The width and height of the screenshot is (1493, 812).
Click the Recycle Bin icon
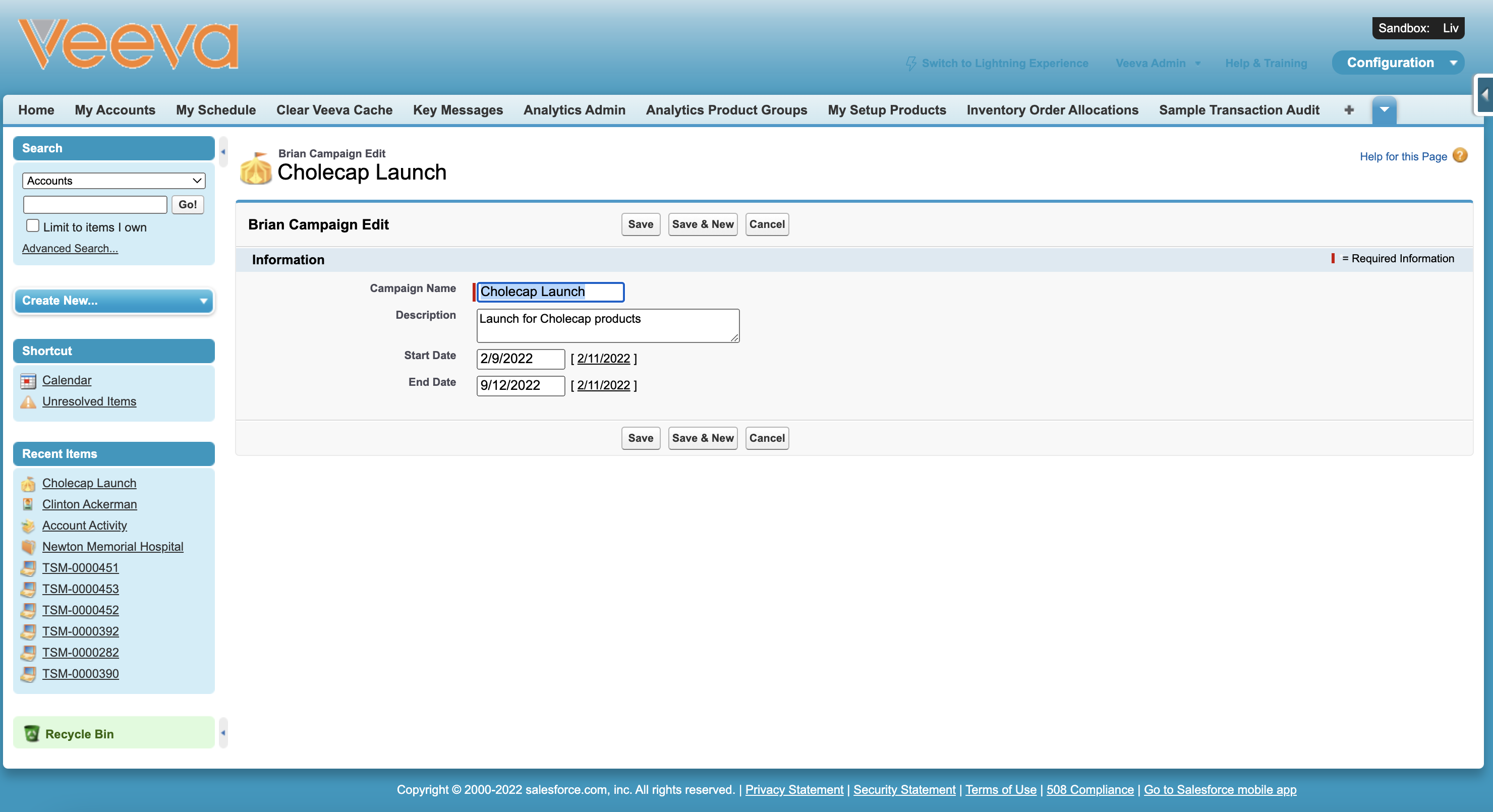pos(32,733)
